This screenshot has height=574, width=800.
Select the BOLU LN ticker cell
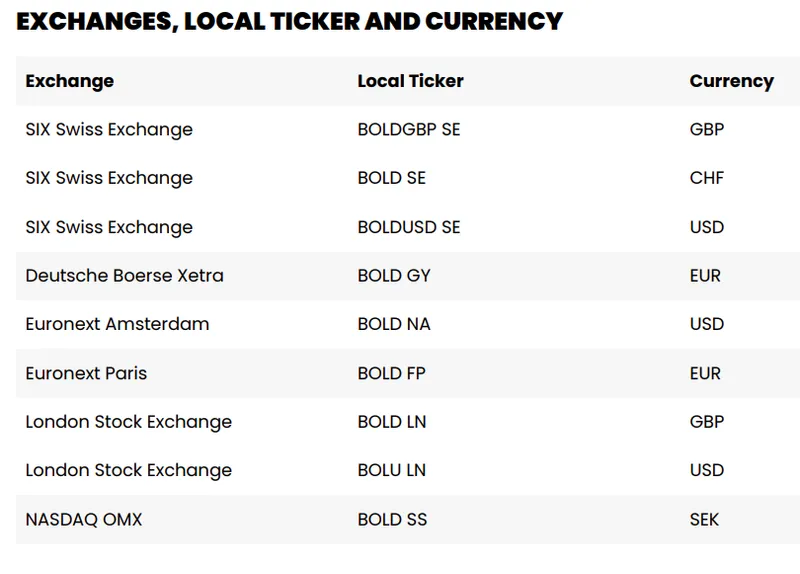pos(392,470)
